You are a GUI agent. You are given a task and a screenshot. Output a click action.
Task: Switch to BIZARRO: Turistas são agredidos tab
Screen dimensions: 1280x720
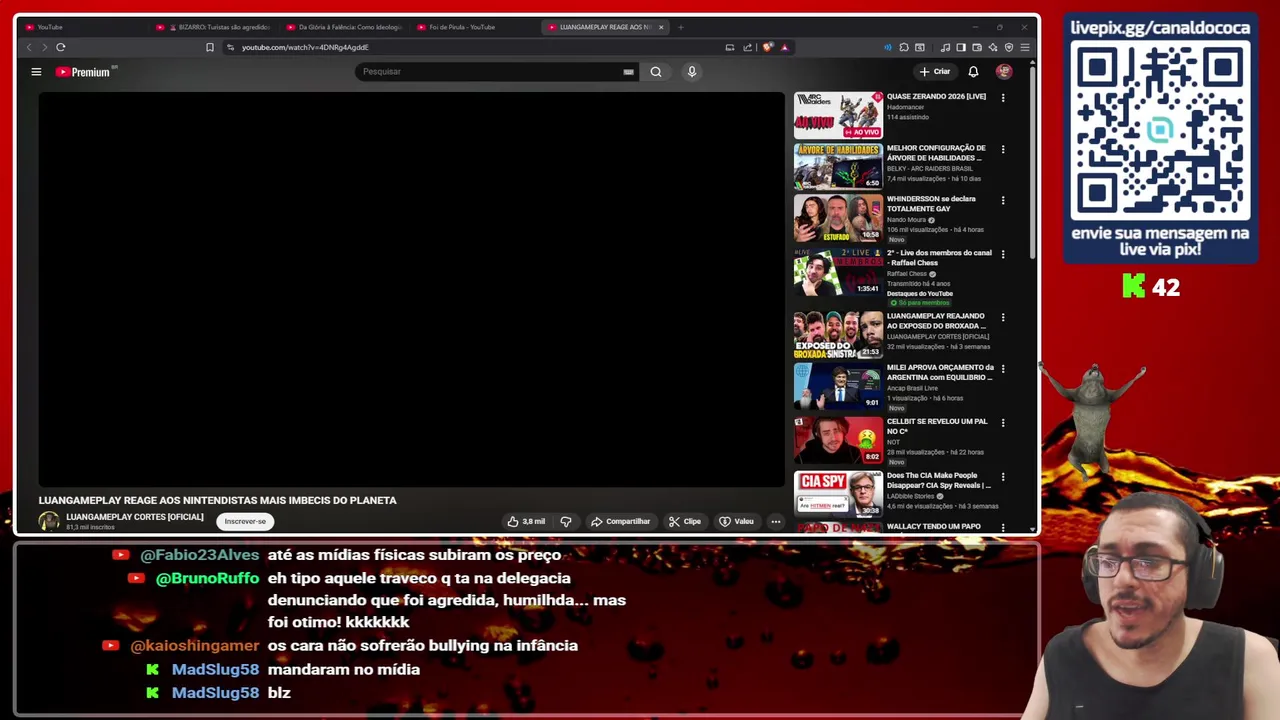[x=213, y=27]
